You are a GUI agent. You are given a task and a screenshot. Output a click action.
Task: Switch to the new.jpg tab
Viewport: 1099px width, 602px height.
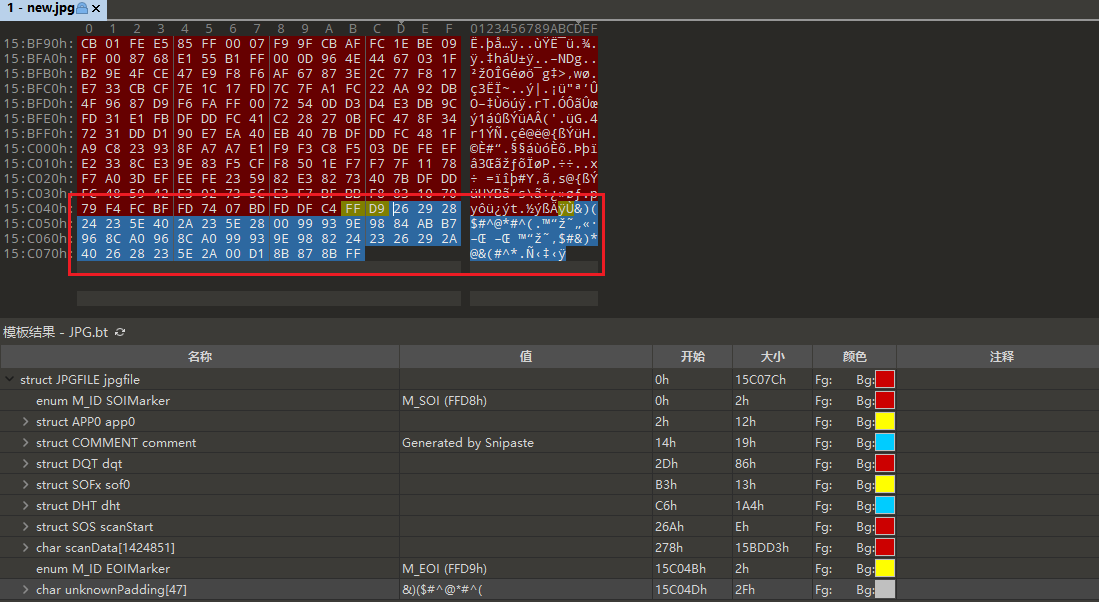point(40,8)
